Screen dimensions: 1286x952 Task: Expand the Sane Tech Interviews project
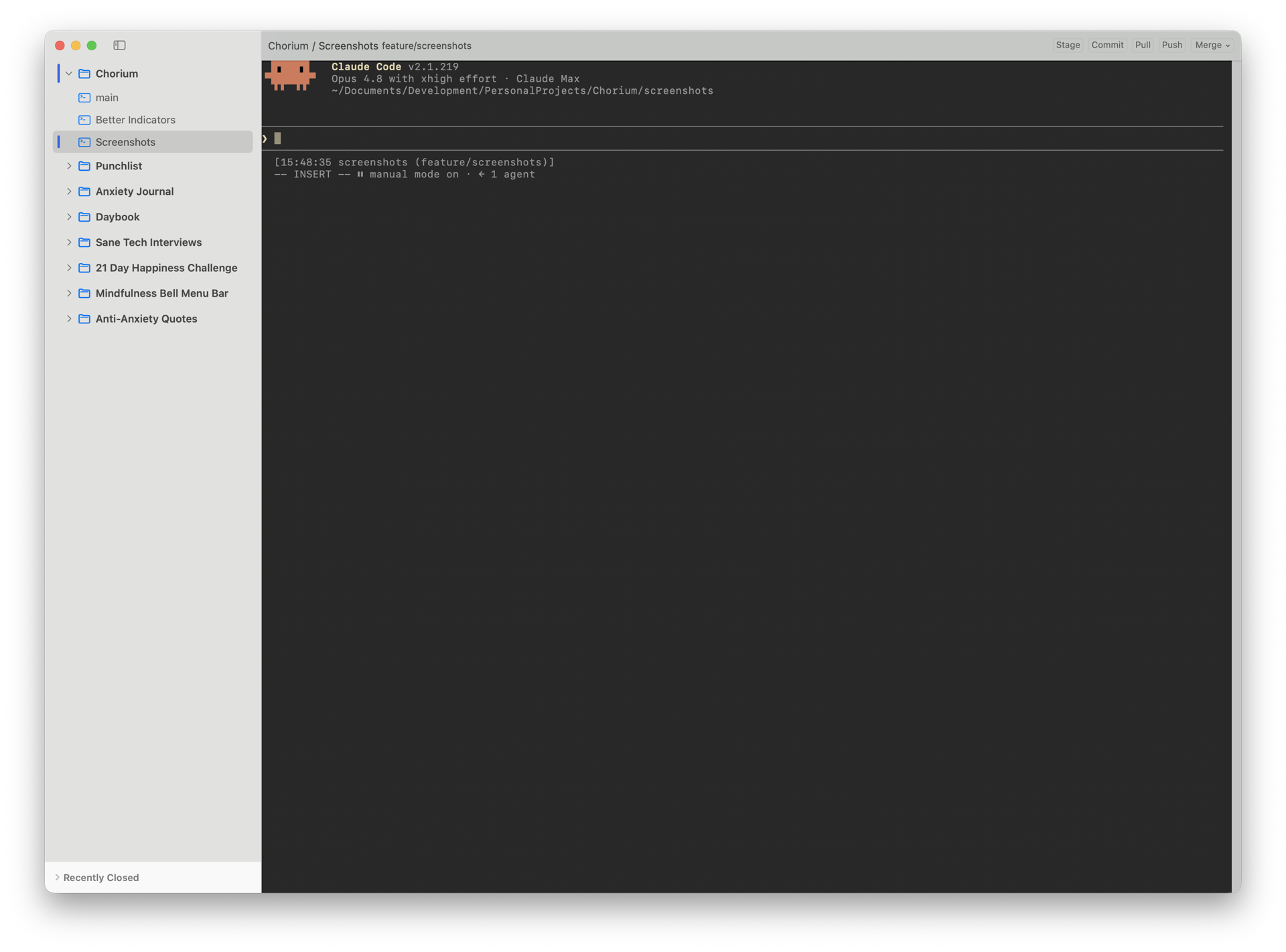(69, 242)
